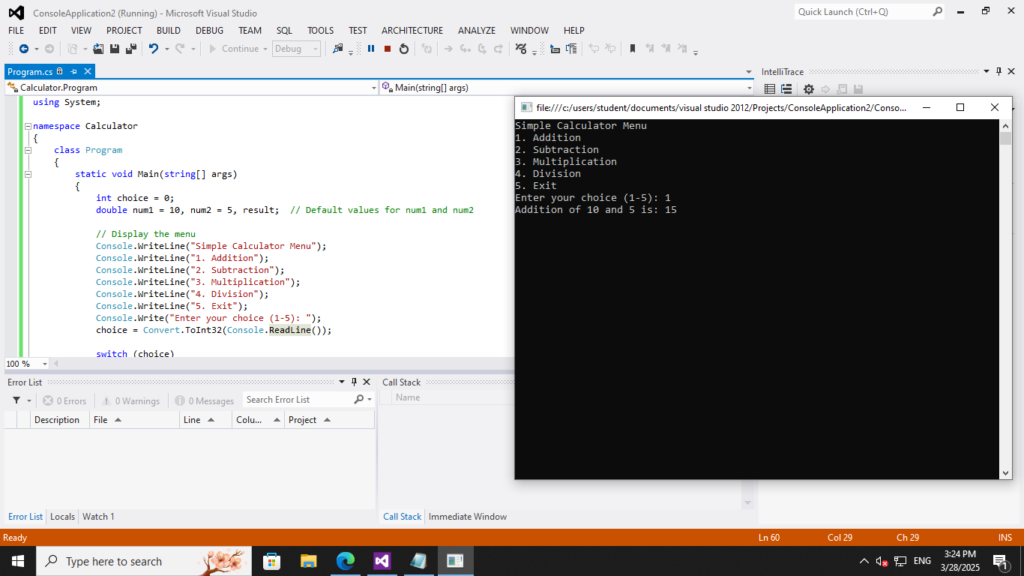
Task: Undo the last action using the Undo icon
Action: [x=153, y=49]
